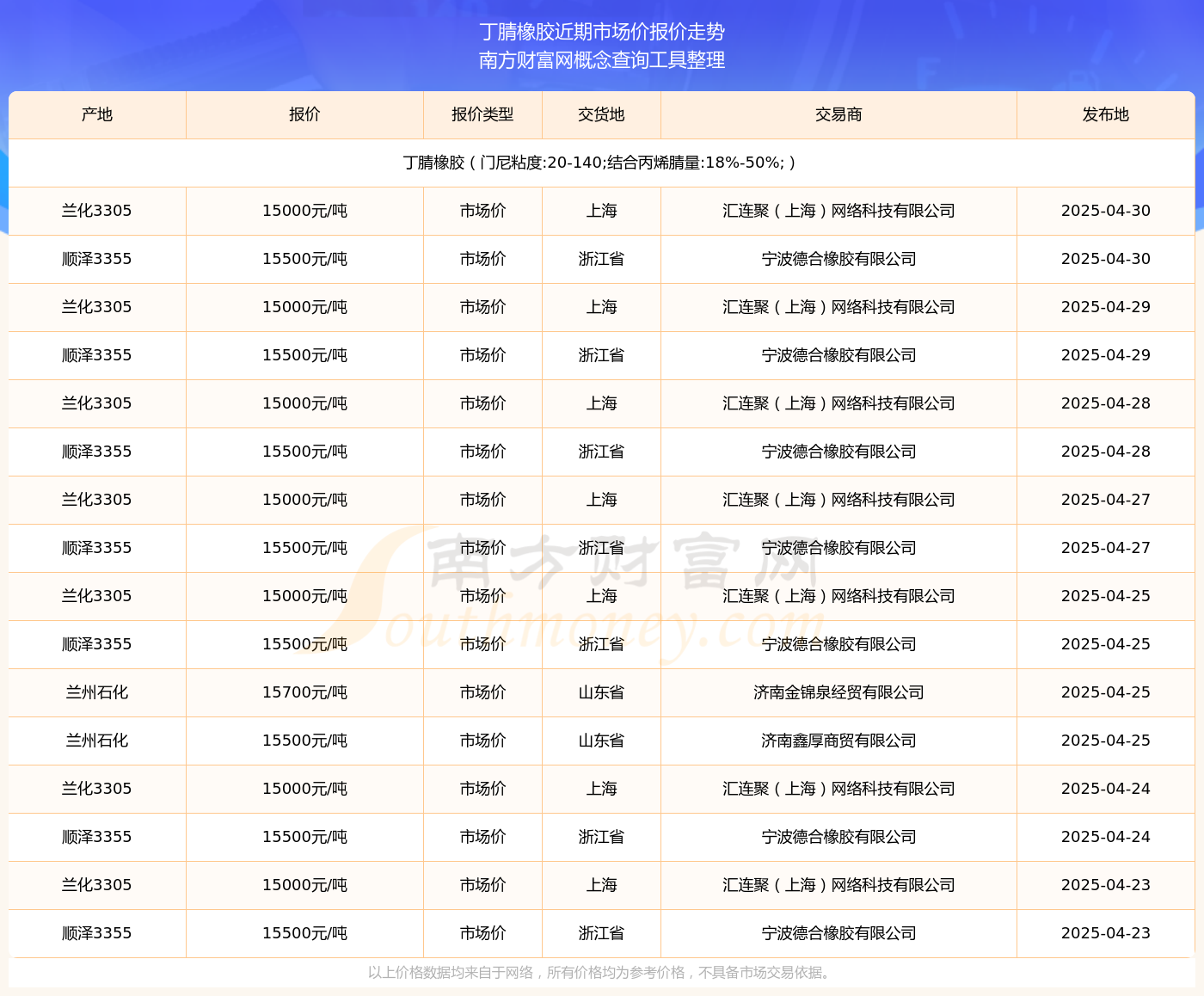Click the 产地 column header

[x=97, y=114]
